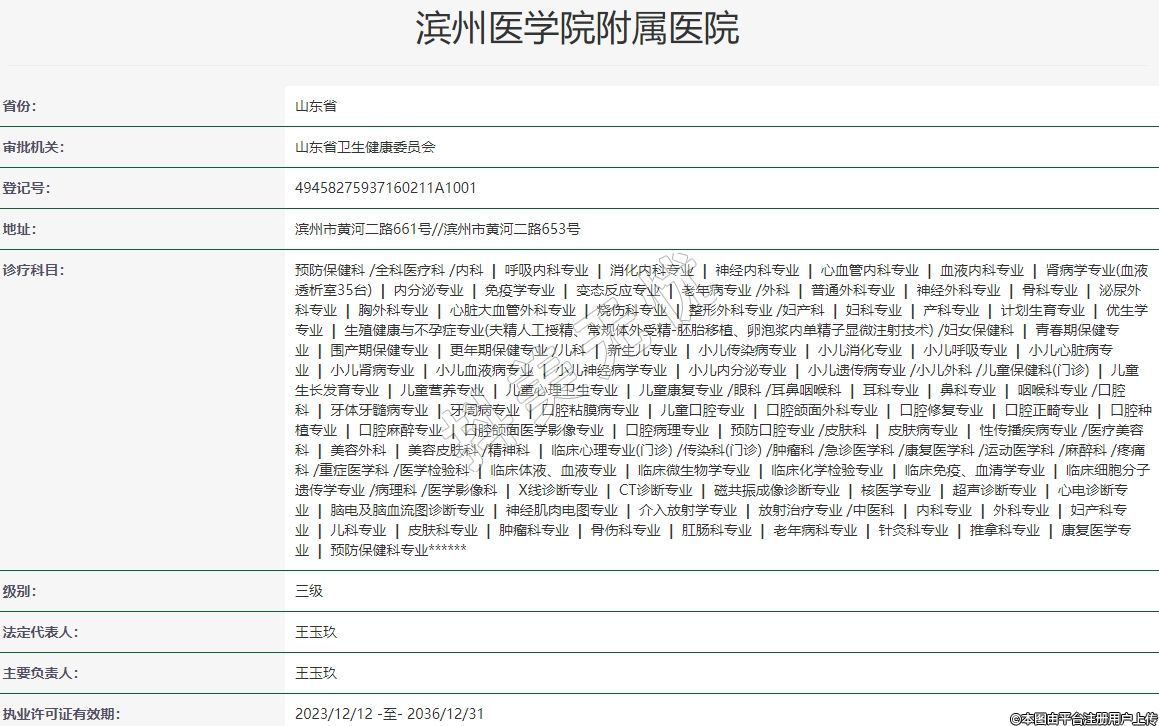Select the 登记号 field label

(26, 188)
